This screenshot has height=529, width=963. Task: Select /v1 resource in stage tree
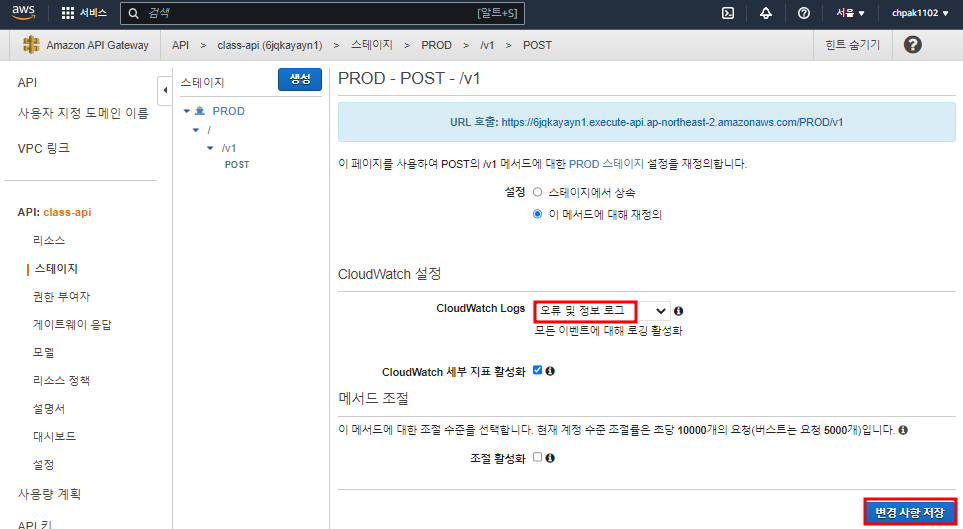click(x=229, y=148)
